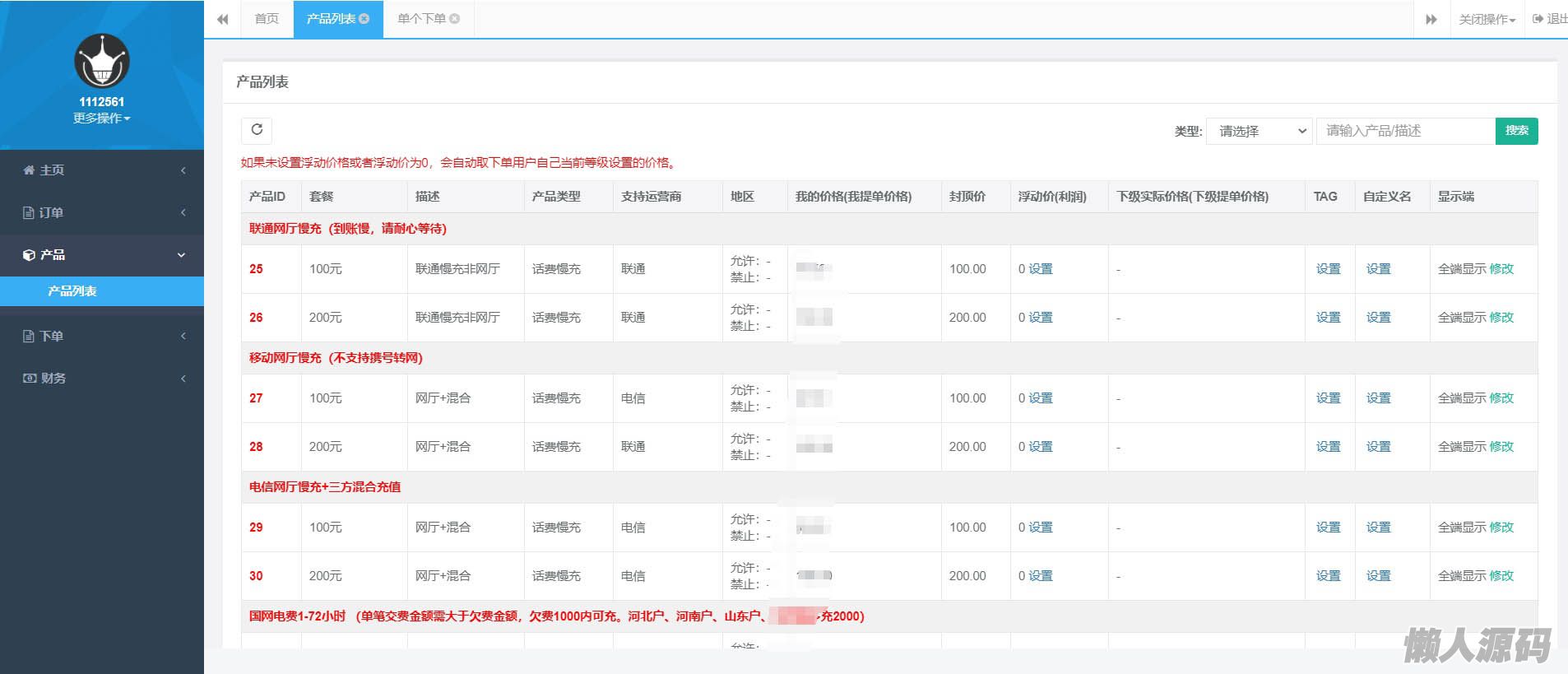The width and height of the screenshot is (1568, 674).
Task: Focus the product/description search input field
Action: (1405, 132)
